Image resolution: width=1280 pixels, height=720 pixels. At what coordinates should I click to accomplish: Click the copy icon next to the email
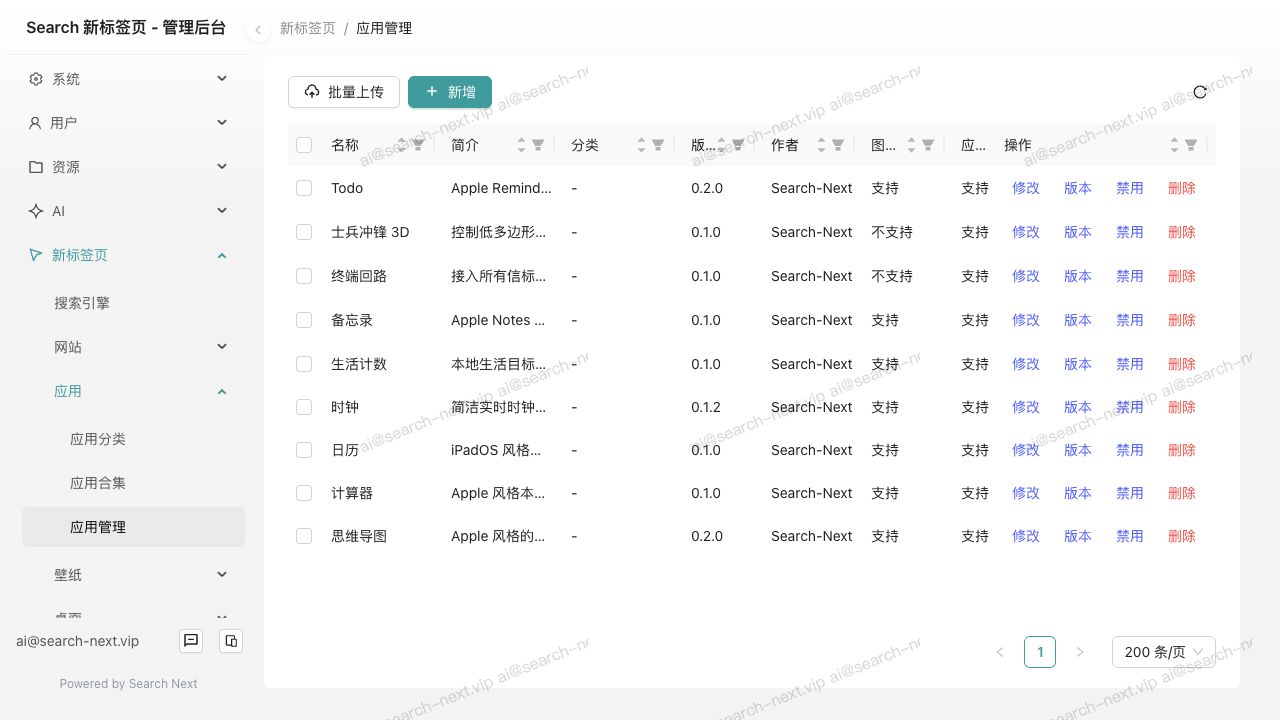[x=231, y=641]
